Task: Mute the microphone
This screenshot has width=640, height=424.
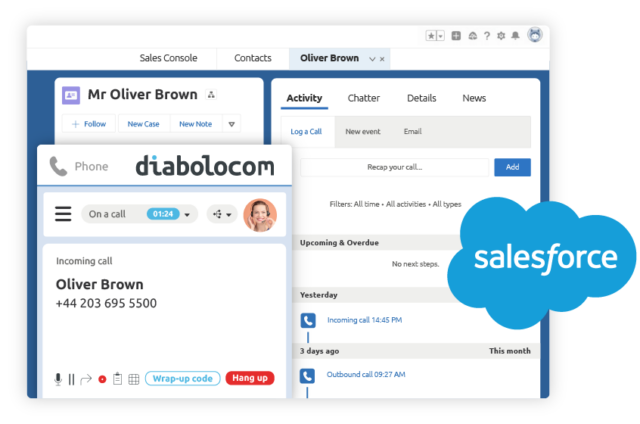Action: [x=58, y=379]
